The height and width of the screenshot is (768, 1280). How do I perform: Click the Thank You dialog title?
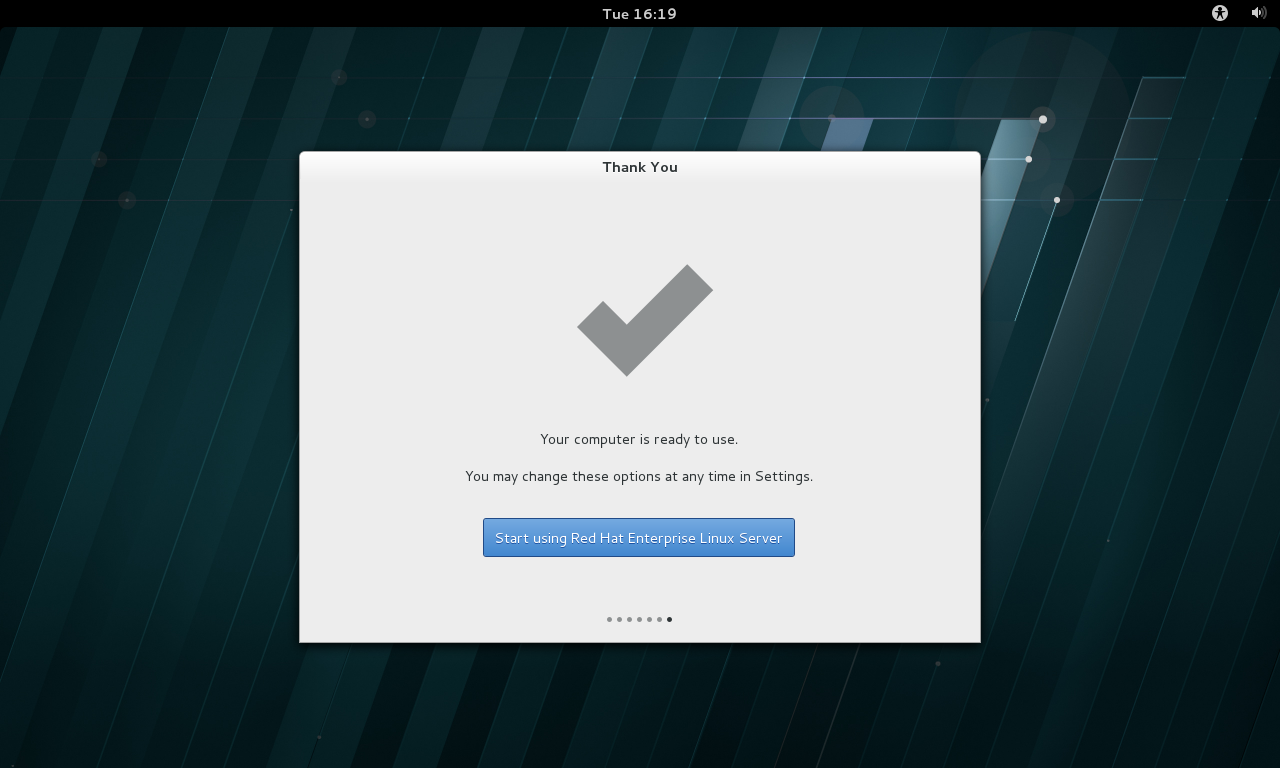pyautogui.click(x=639, y=167)
